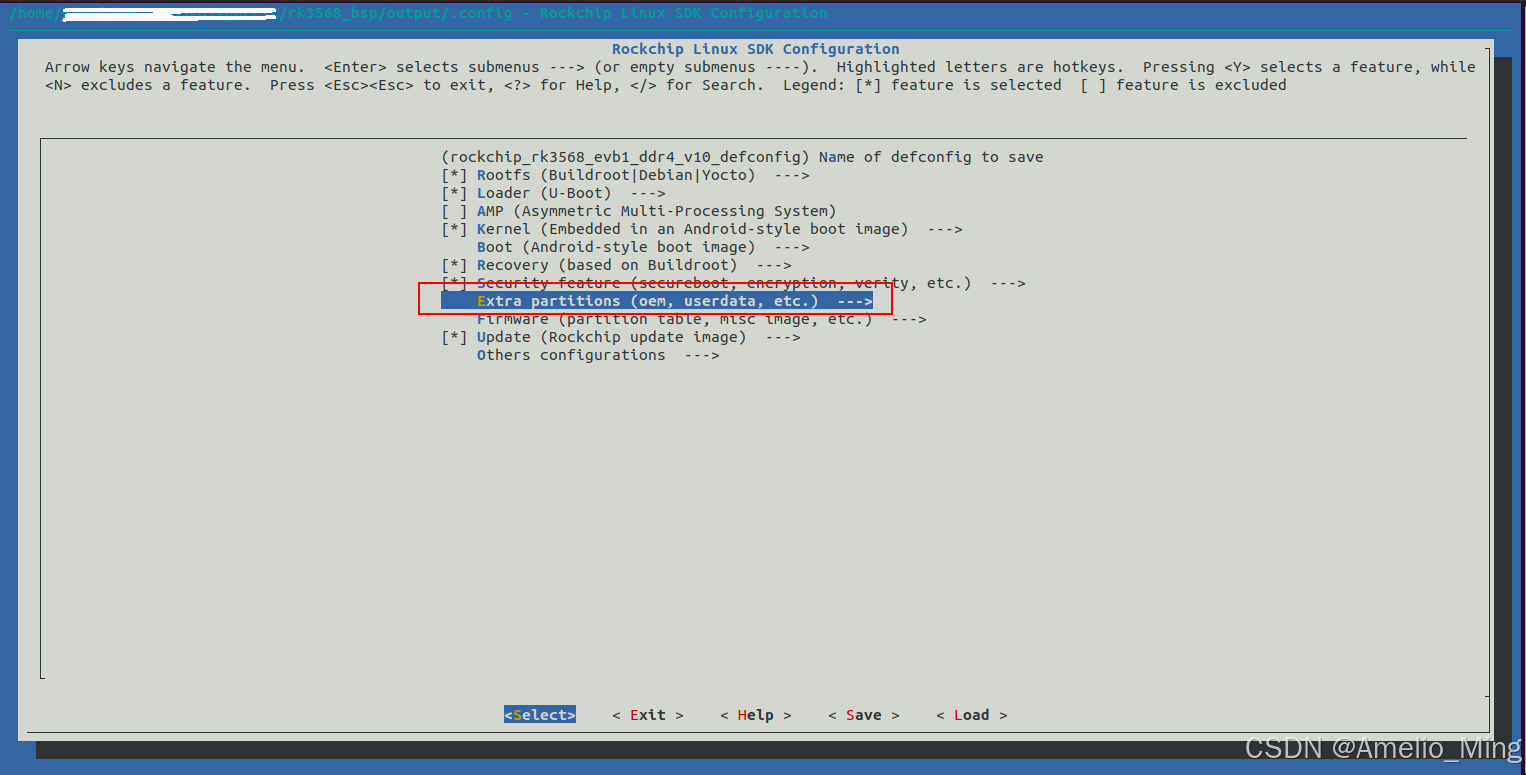Expand the Kernel submenu arrow

(x=945, y=229)
